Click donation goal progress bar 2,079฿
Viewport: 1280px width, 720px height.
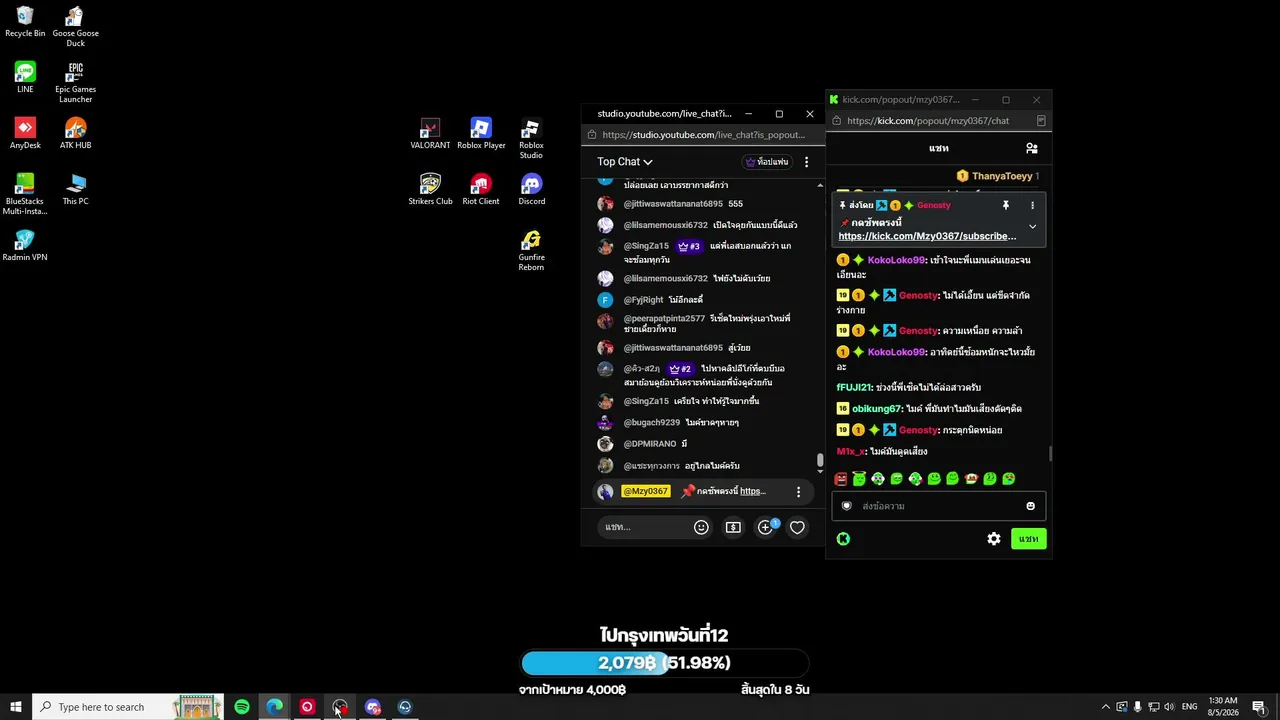coord(664,663)
